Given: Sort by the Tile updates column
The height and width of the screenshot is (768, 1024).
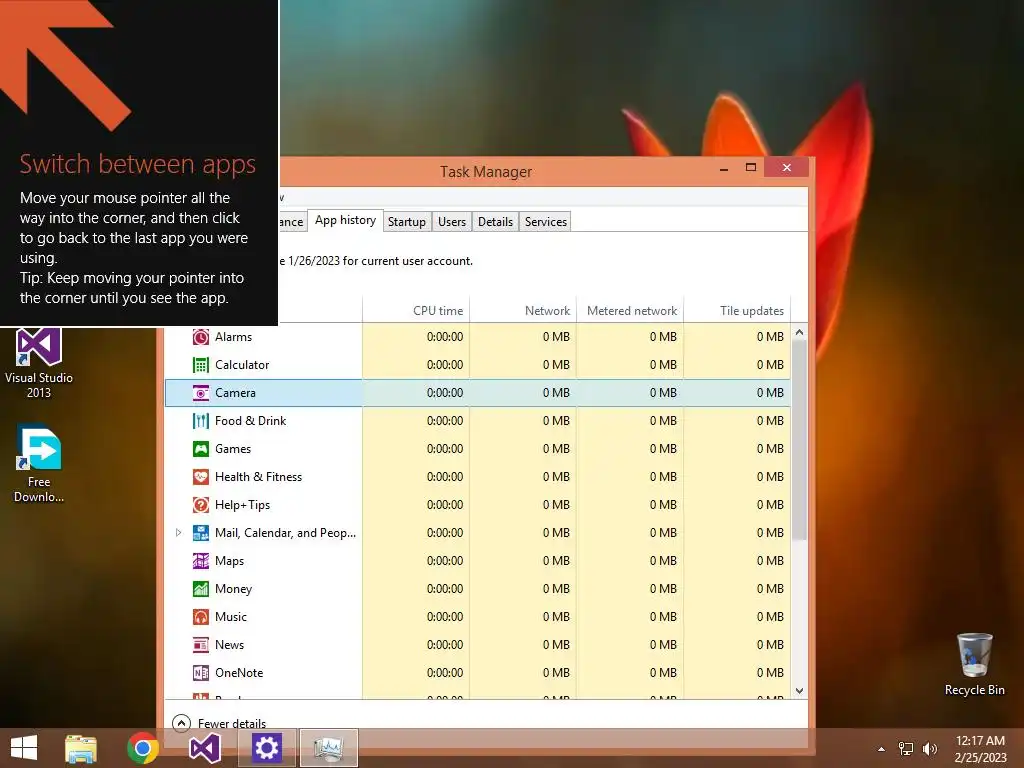Looking at the screenshot, I should (737, 311).
